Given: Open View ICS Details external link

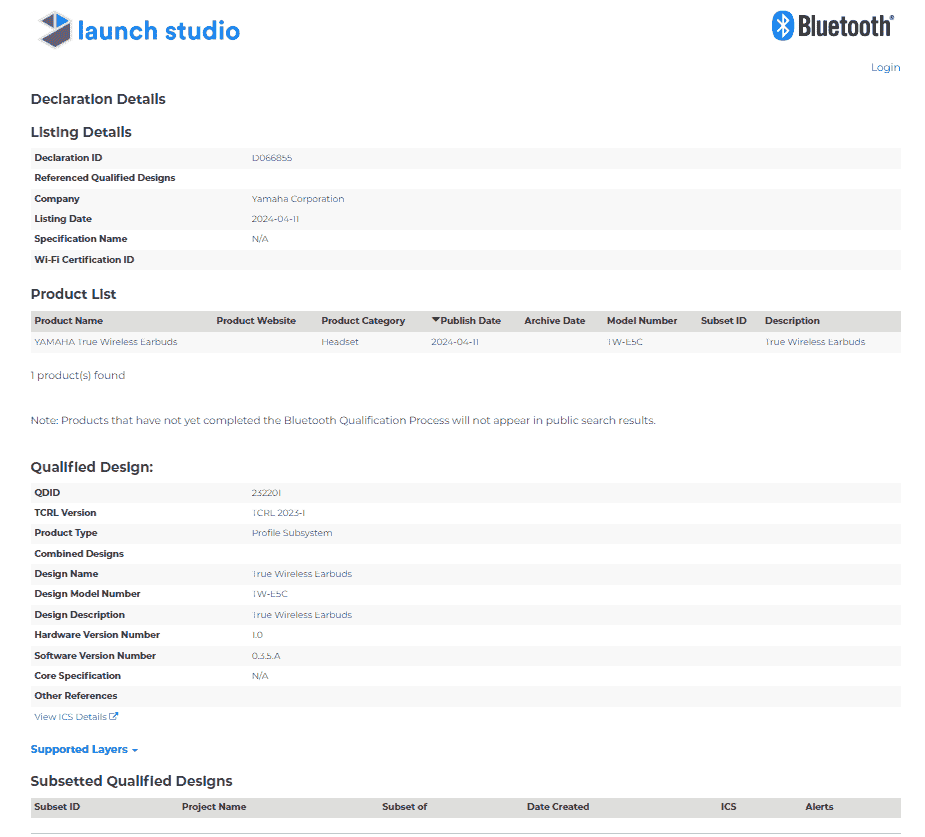Looking at the screenshot, I should coord(76,717).
